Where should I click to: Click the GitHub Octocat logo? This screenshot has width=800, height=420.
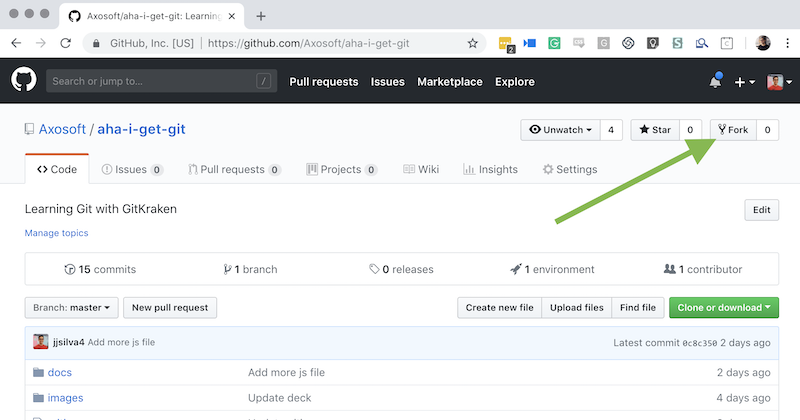[x=23, y=81]
